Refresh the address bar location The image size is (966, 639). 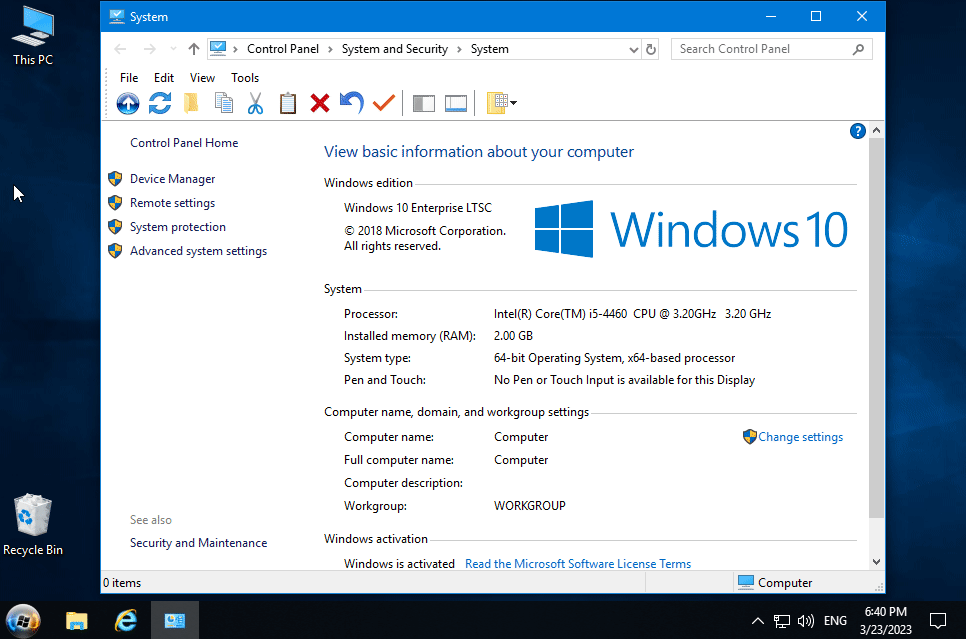(651, 49)
